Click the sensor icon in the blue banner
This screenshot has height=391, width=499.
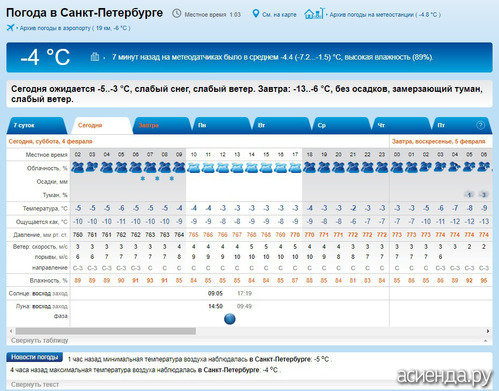pos(95,57)
